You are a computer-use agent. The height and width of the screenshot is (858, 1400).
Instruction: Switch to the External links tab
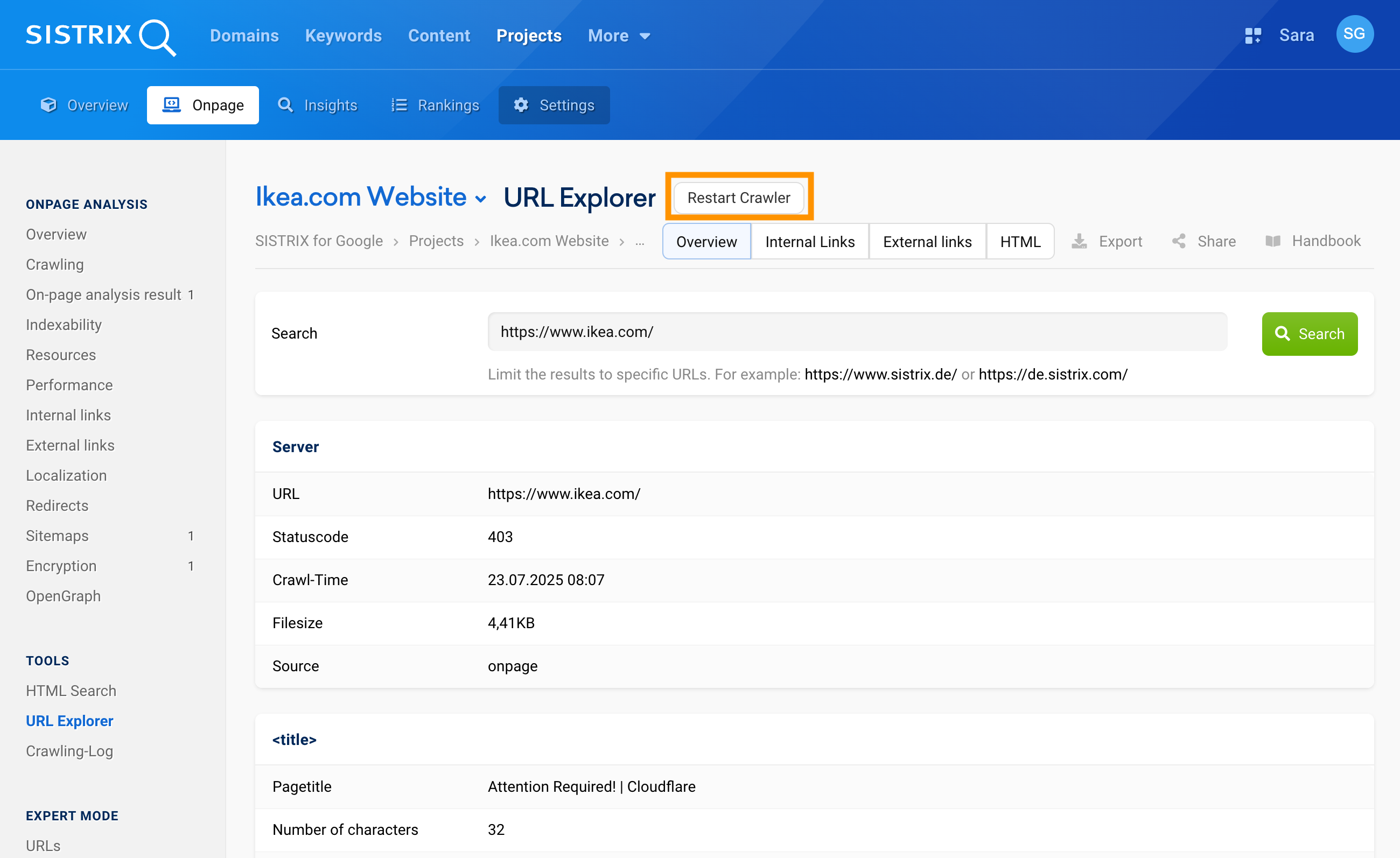tap(927, 241)
